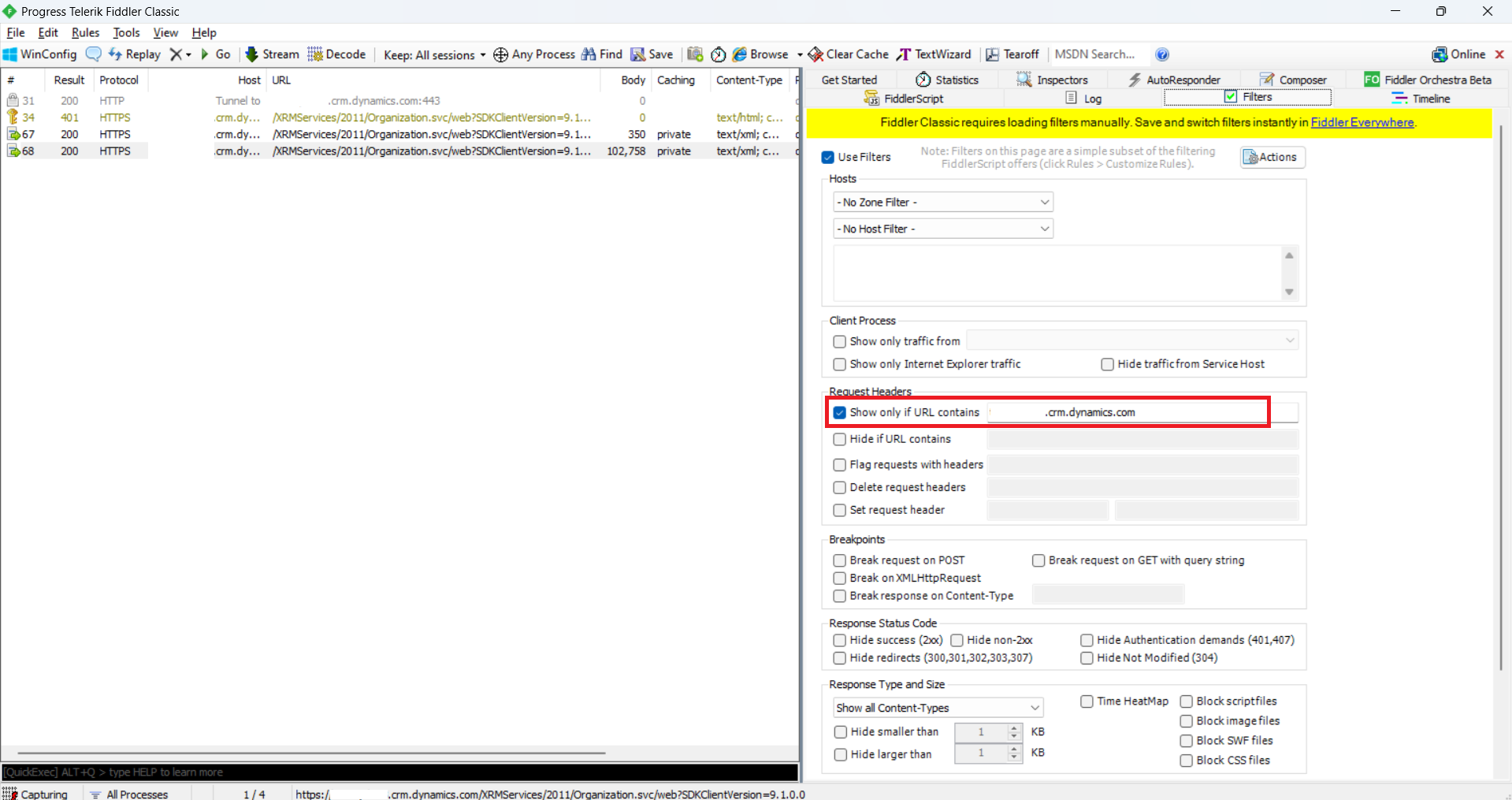
Task: Switch to the Inspectors tab
Action: 1053,80
